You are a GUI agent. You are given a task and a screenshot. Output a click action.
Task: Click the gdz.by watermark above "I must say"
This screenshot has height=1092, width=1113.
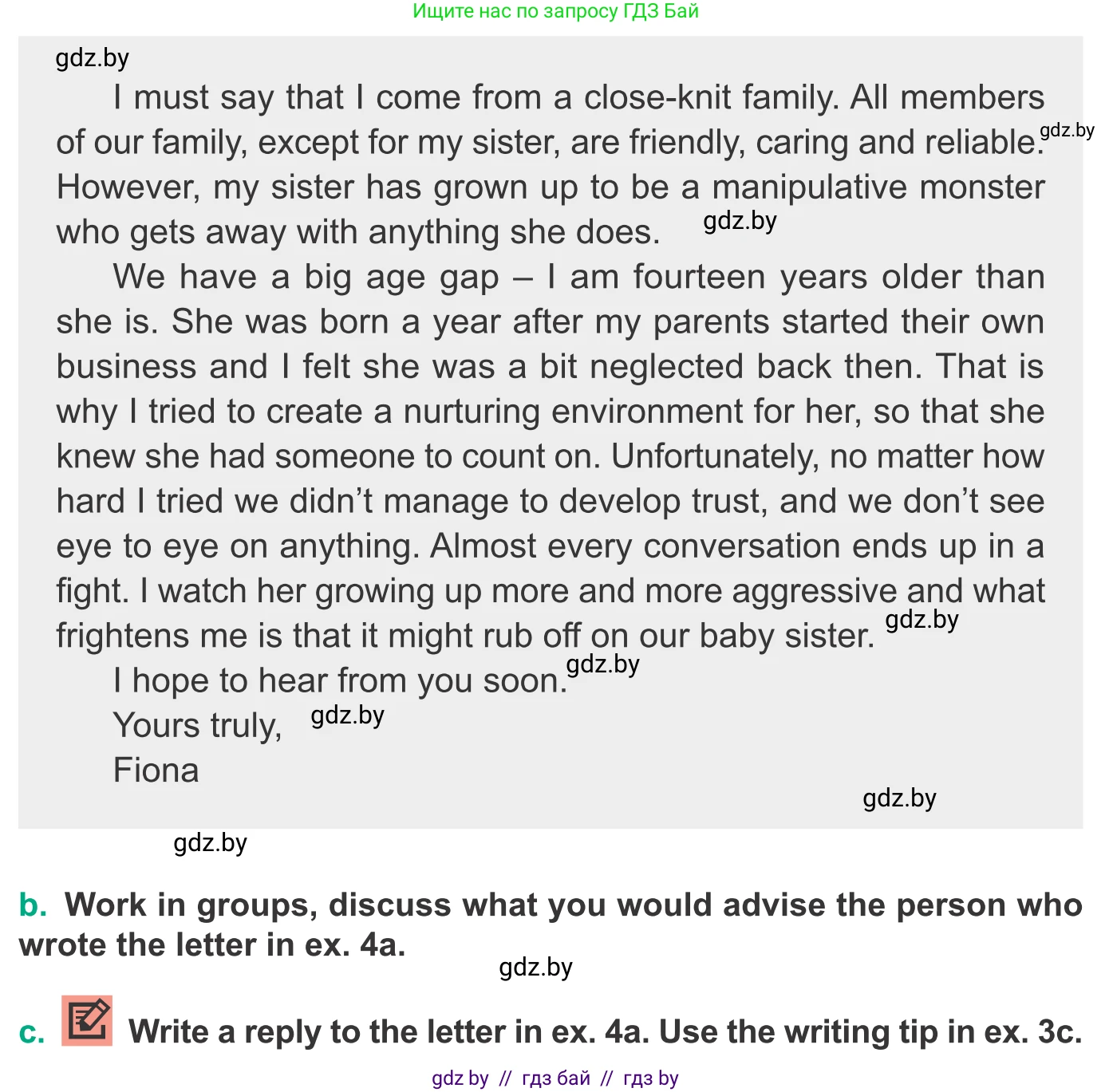pyautogui.click(x=93, y=58)
